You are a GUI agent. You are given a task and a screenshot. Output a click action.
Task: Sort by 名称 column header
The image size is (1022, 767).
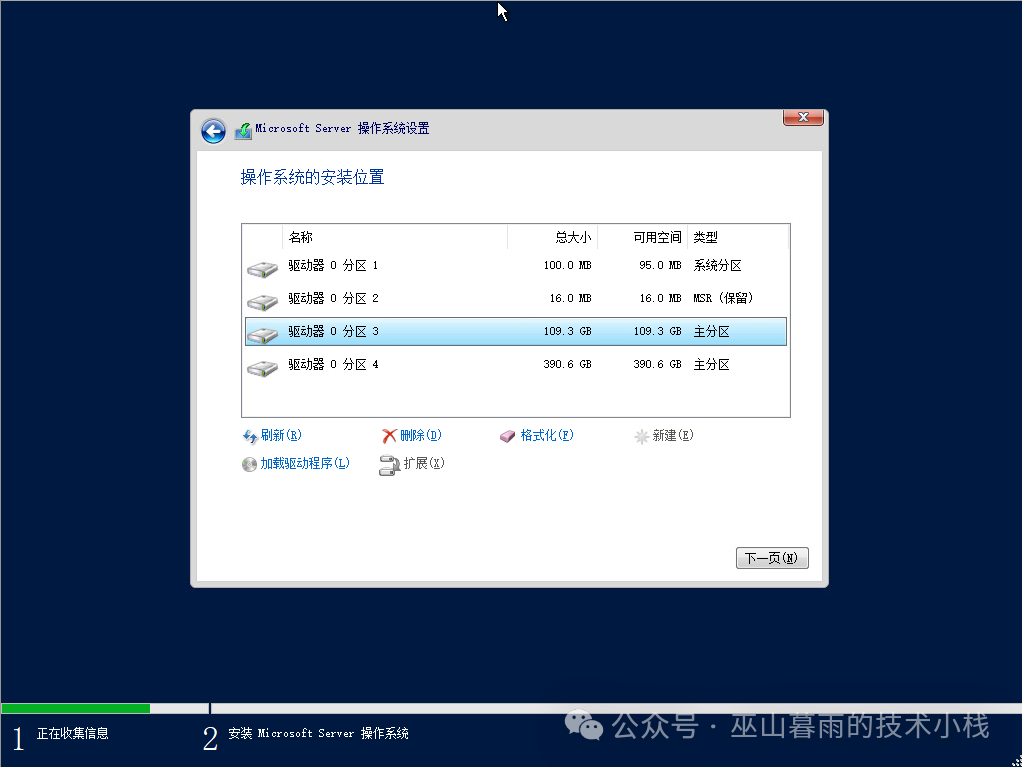395,238
